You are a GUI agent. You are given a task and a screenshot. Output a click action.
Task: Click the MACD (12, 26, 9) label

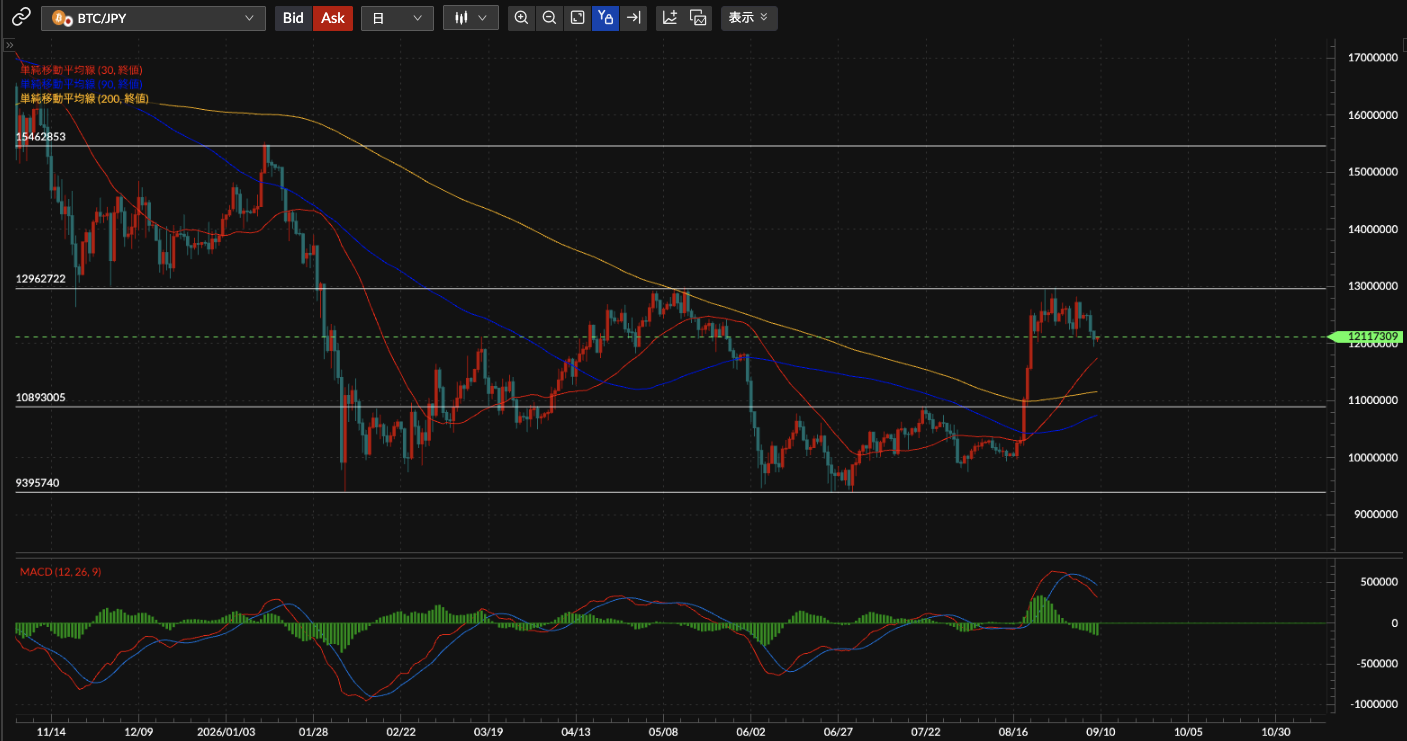[61, 572]
